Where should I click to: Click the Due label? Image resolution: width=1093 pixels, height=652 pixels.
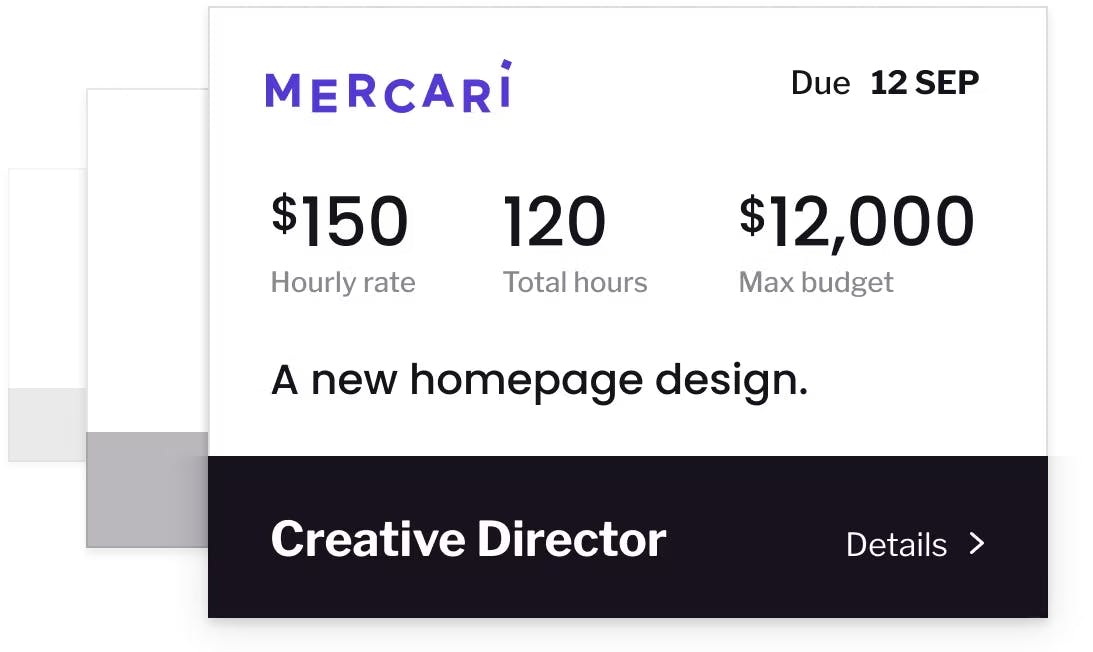(820, 83)
